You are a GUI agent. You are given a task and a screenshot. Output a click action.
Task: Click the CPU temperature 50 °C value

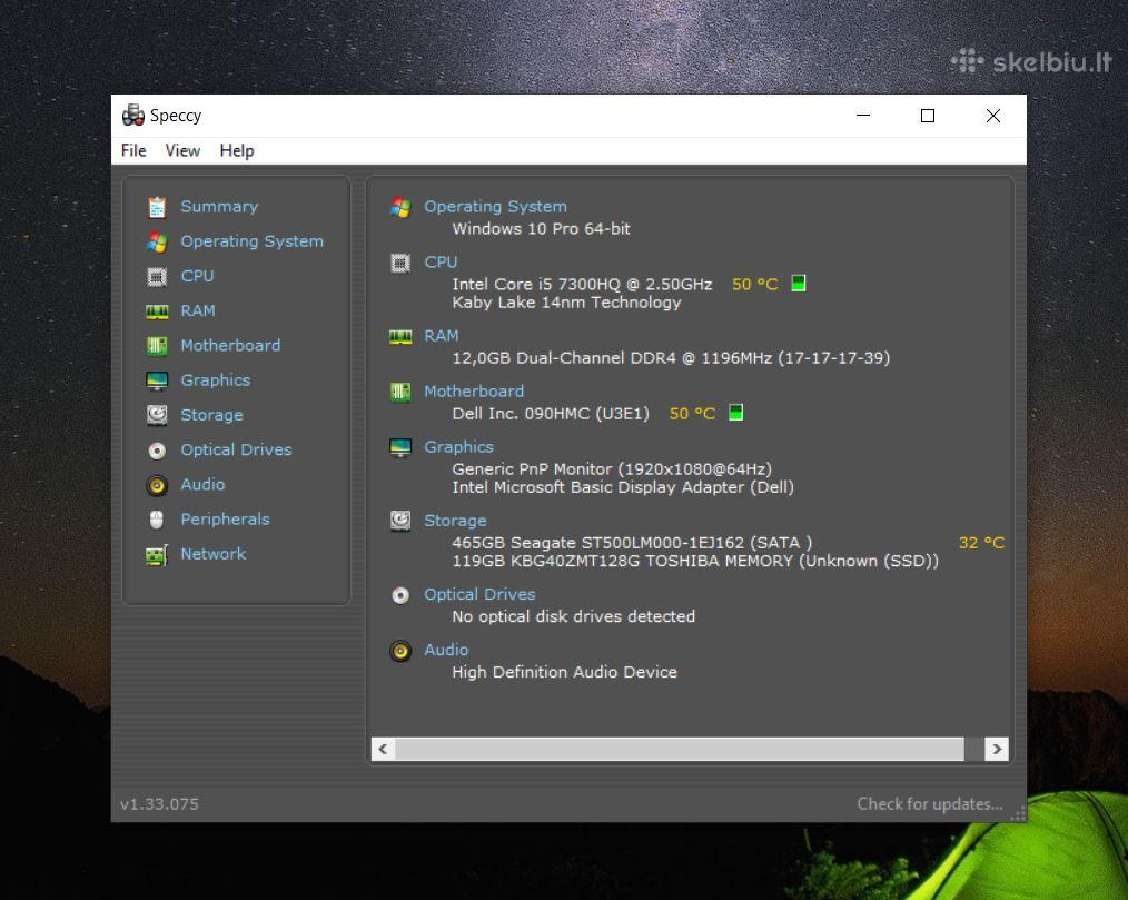click(755, 284)
